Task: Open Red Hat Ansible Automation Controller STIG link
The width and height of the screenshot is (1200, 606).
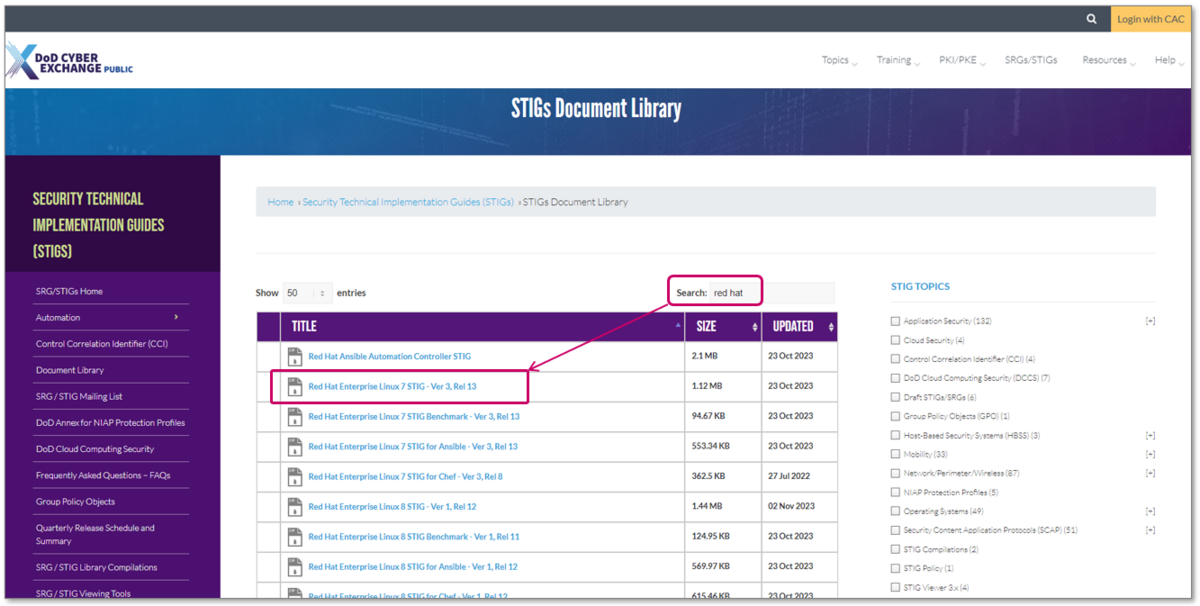Action: coord(389,356)
